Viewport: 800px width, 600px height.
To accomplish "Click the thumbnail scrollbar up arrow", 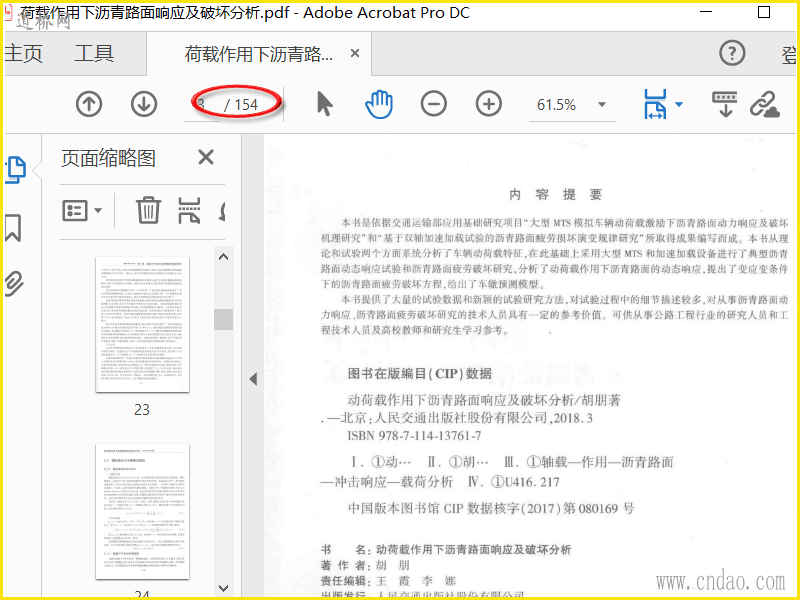I will coord(223,257).
